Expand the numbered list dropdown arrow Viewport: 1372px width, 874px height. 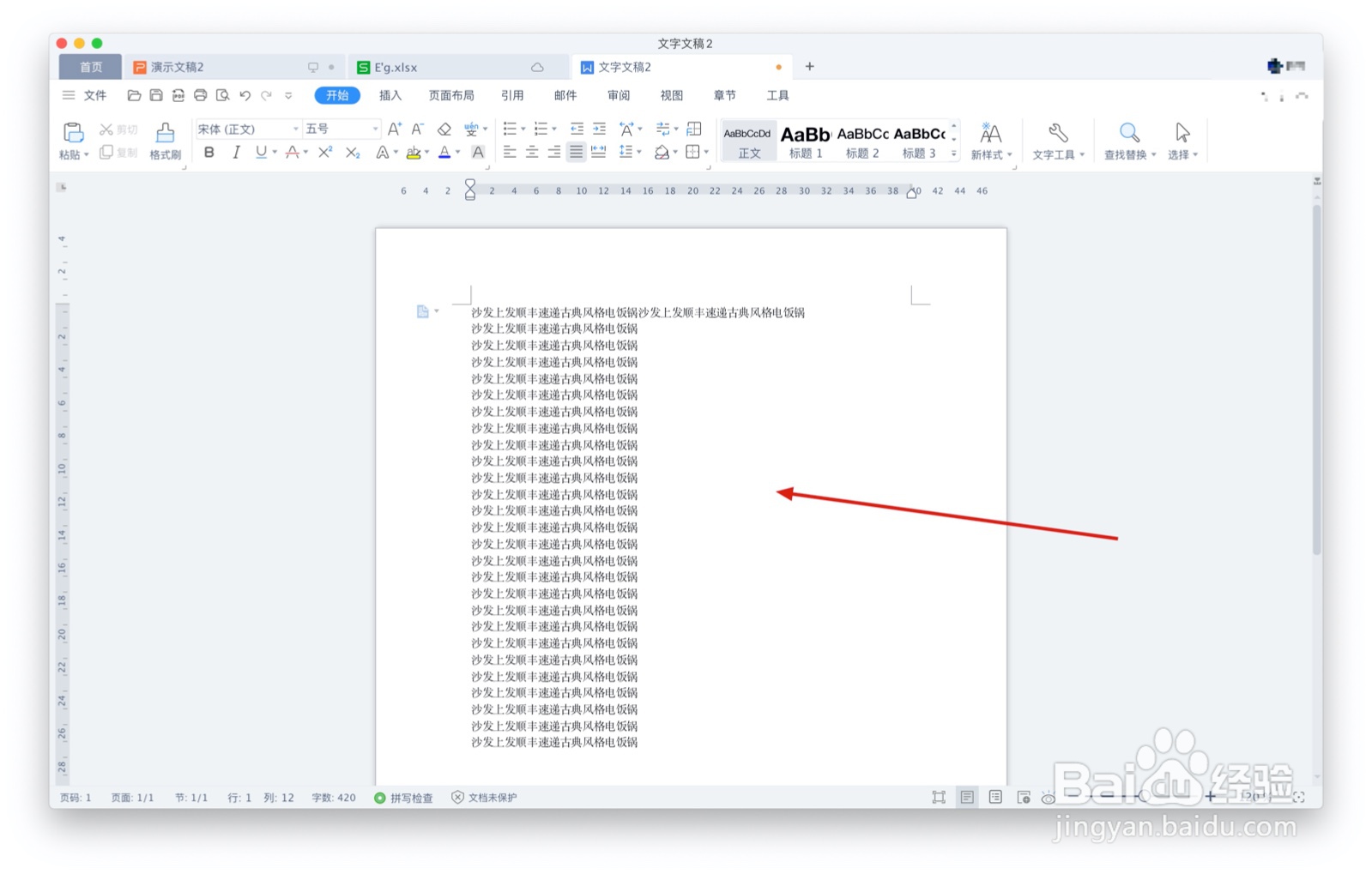pos(554,130)
